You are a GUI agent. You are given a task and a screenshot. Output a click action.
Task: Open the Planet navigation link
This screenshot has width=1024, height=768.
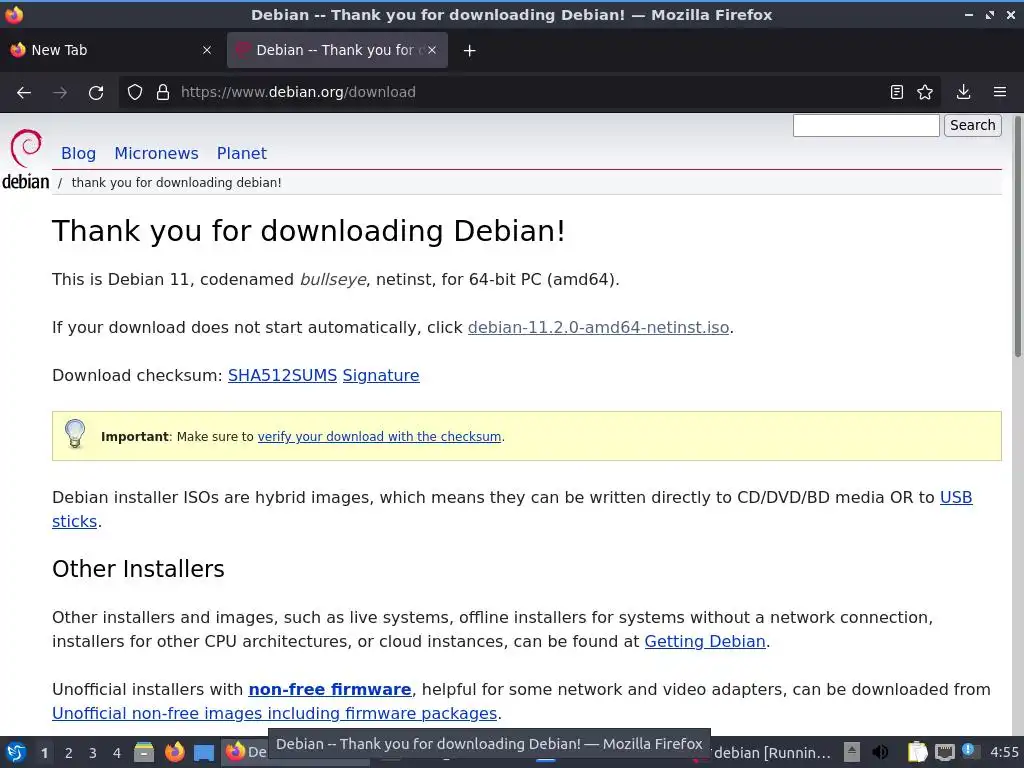click(242, 153)
